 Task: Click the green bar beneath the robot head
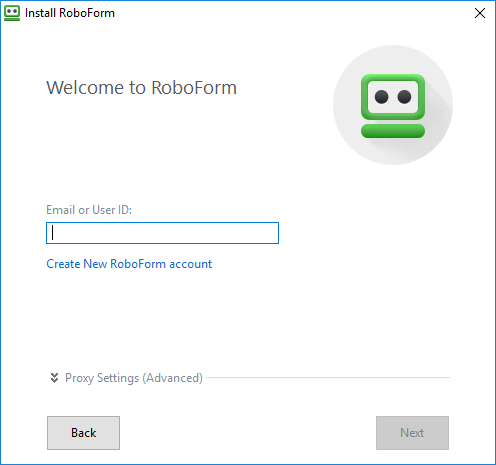[393, 131]
